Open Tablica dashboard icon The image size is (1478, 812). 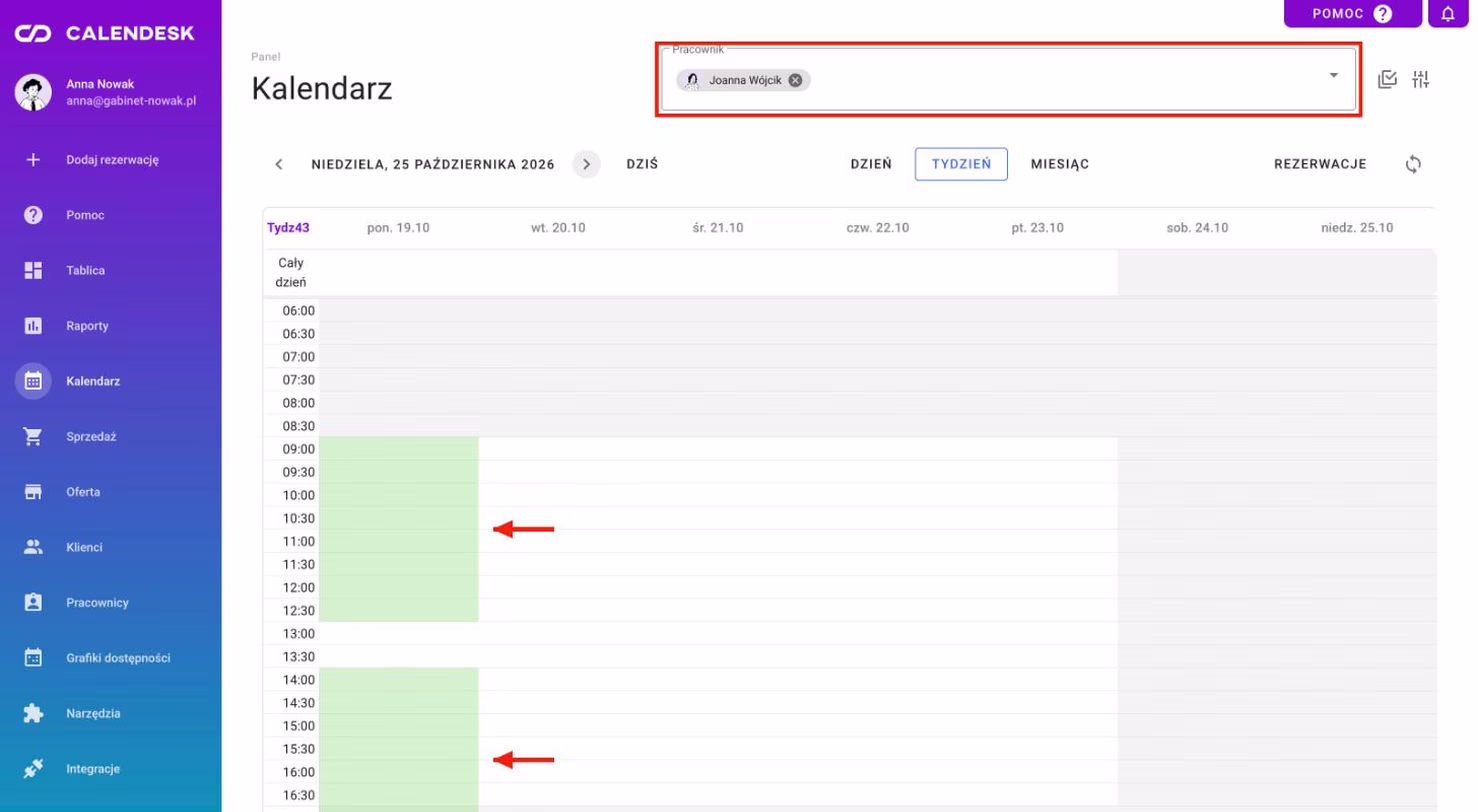click(33, 270)
